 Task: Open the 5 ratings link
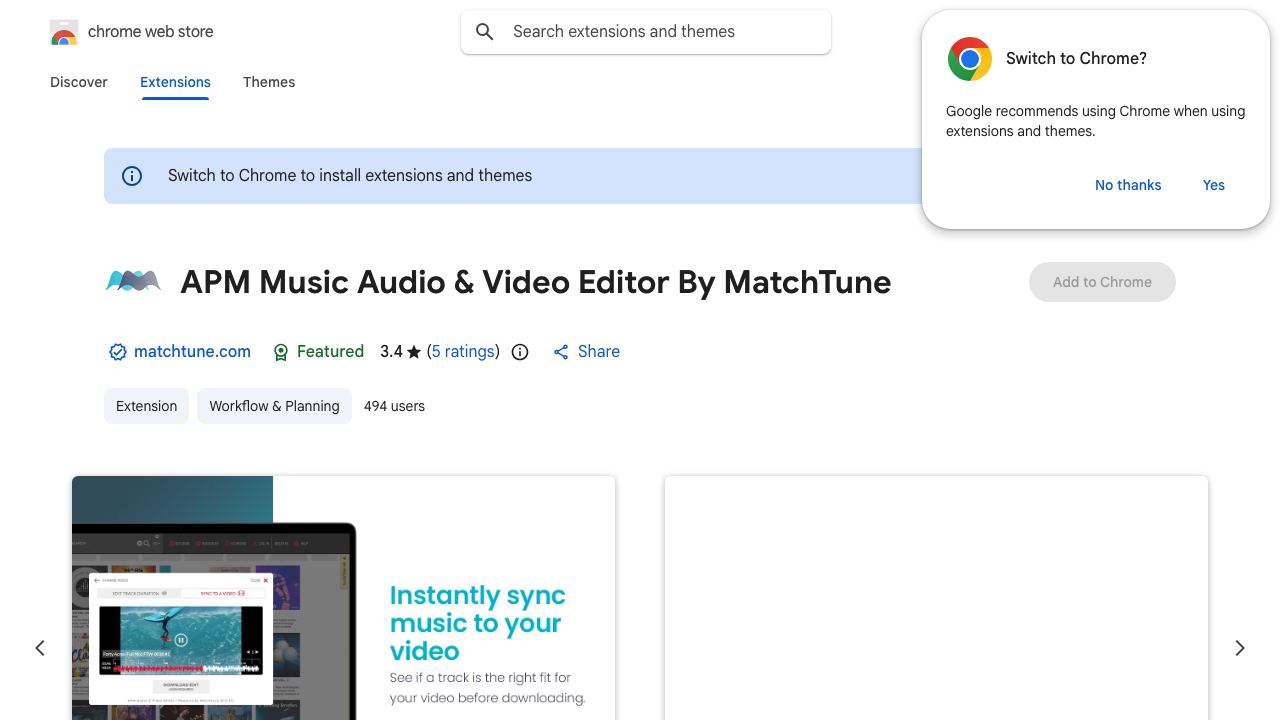pyautogui.click(x=463, y=352)
